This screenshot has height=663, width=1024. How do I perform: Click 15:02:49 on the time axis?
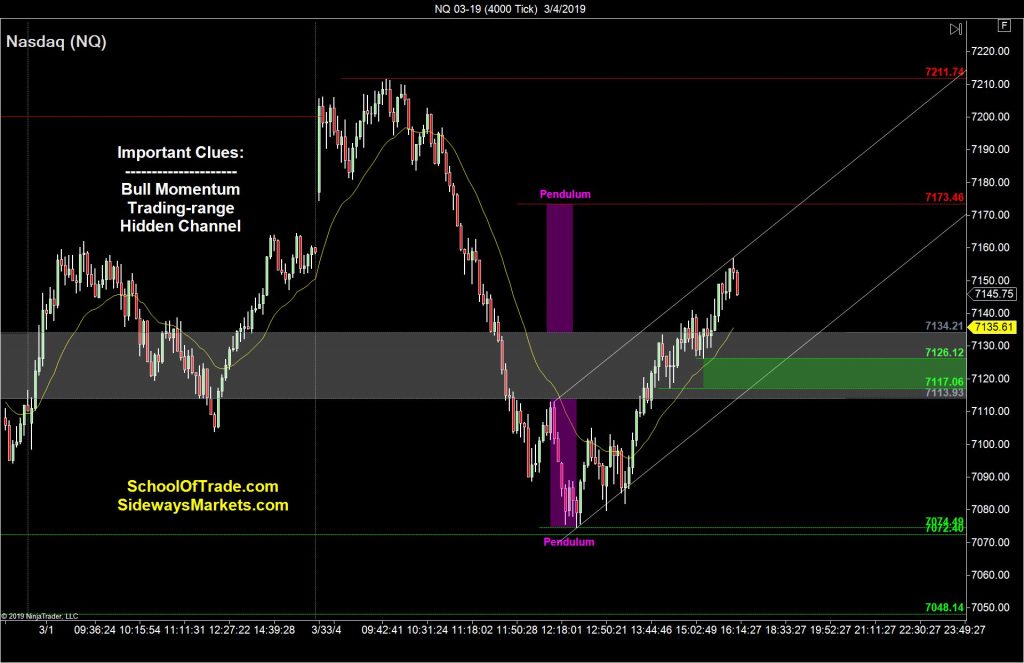696,630
